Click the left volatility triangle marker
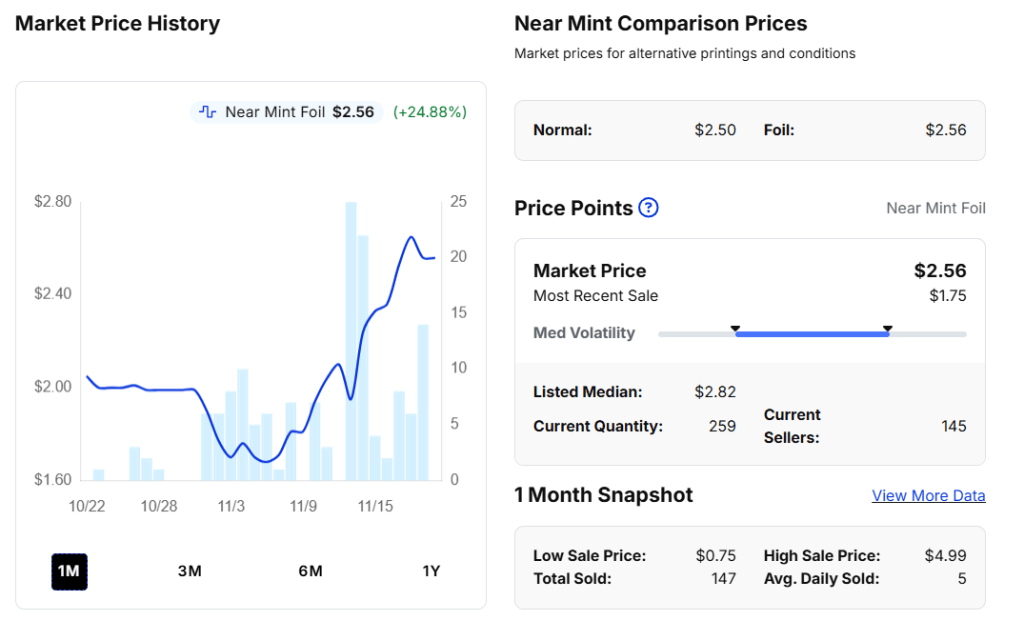The image size is (1024, 621). (x=735, y=328)
